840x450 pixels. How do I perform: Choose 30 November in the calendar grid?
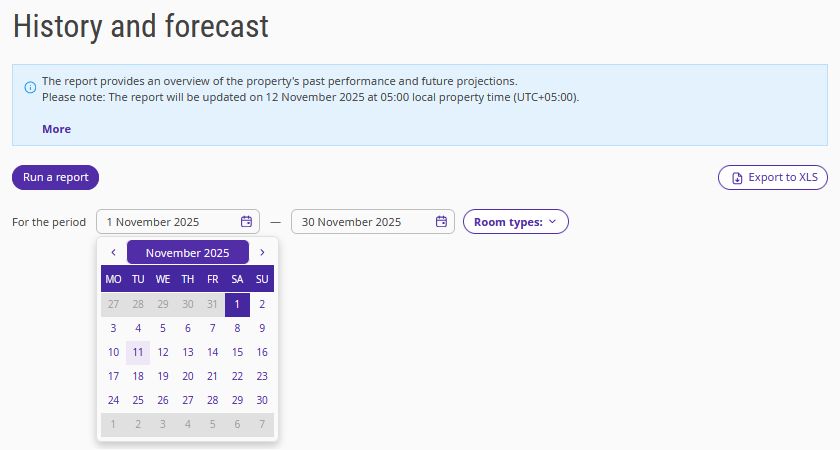(262, 400)
